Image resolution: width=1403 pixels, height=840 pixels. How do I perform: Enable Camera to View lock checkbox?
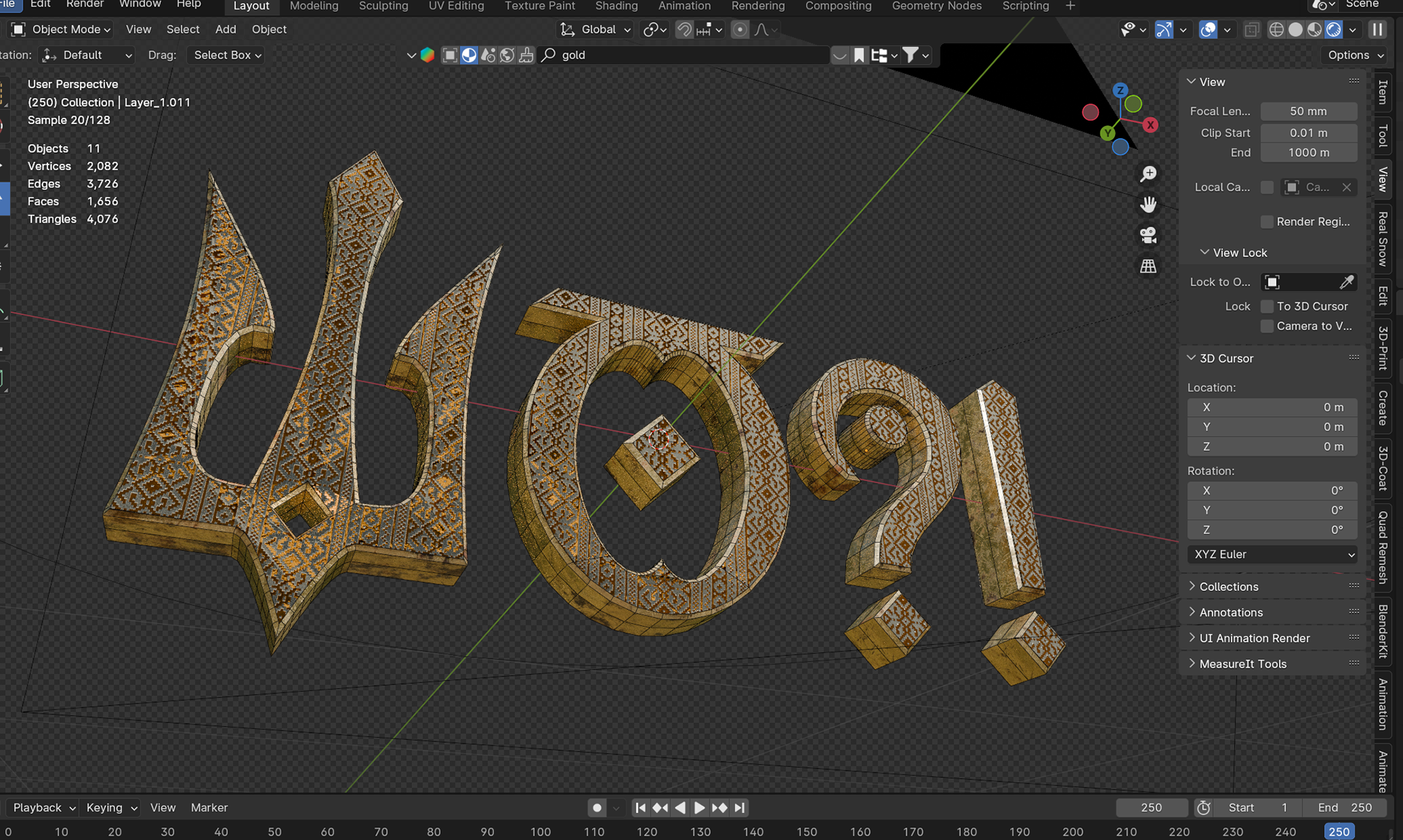tap(1267, 326)
